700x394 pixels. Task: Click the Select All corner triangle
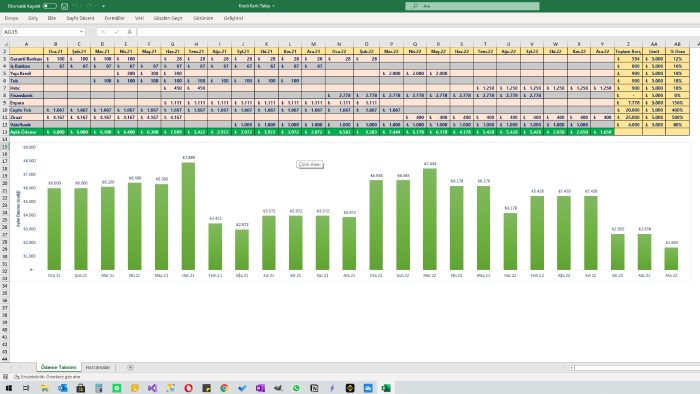tap(5, 44)
